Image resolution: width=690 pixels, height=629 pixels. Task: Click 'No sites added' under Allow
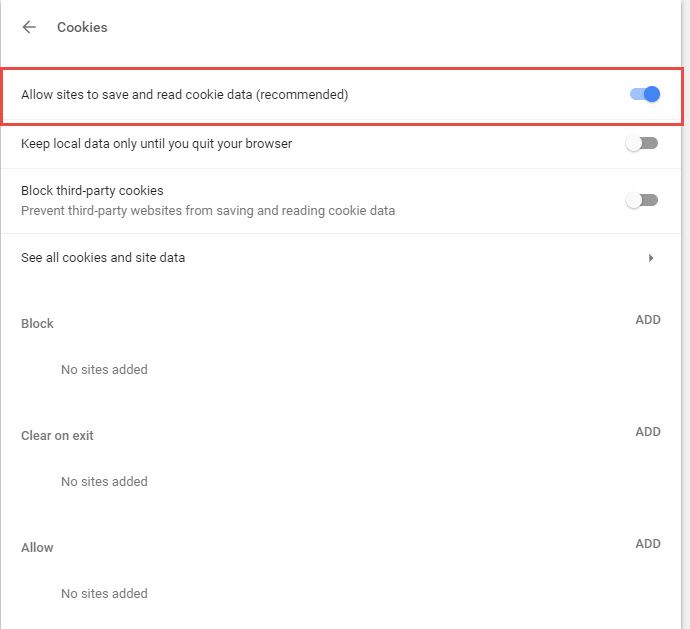[x=104, y=594]
